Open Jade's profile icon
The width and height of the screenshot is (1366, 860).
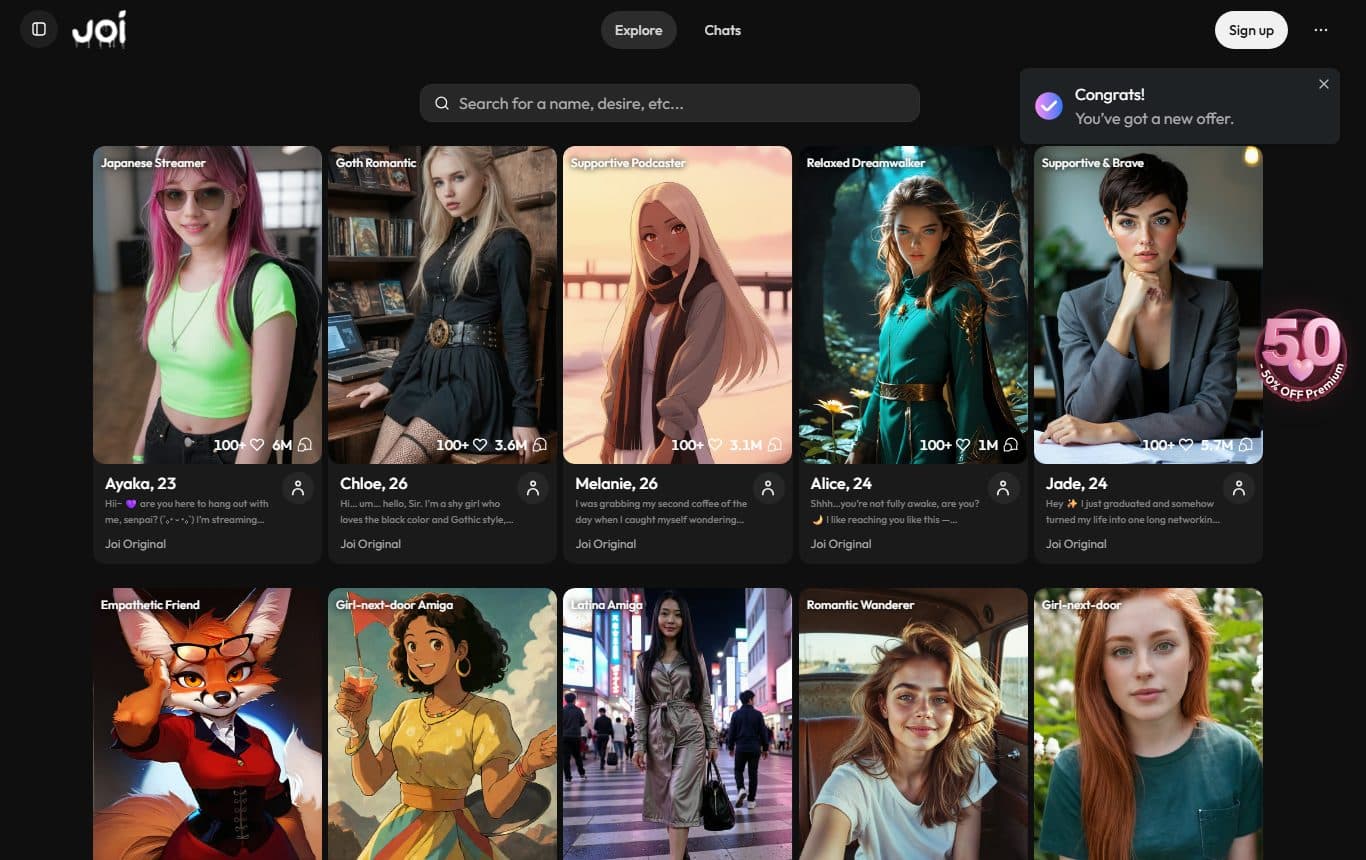pos(1238,488)
